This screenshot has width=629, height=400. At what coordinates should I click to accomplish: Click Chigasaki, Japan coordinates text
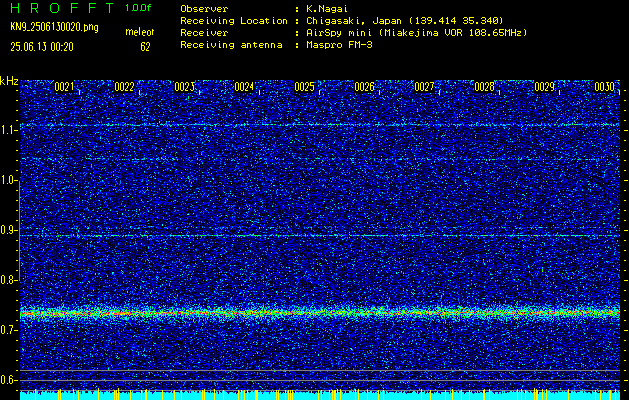404,20
